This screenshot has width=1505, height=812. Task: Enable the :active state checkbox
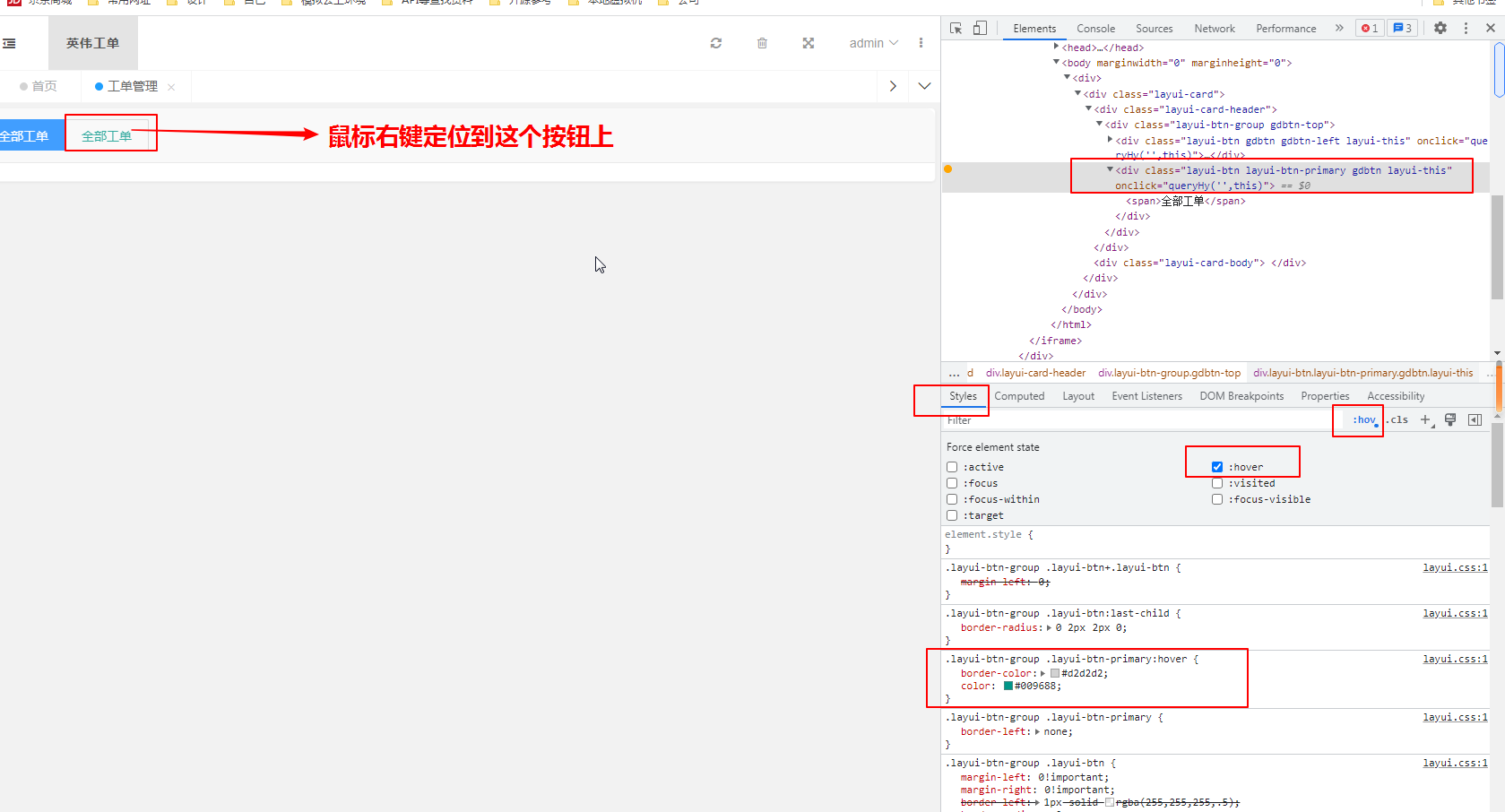(952, 467)
